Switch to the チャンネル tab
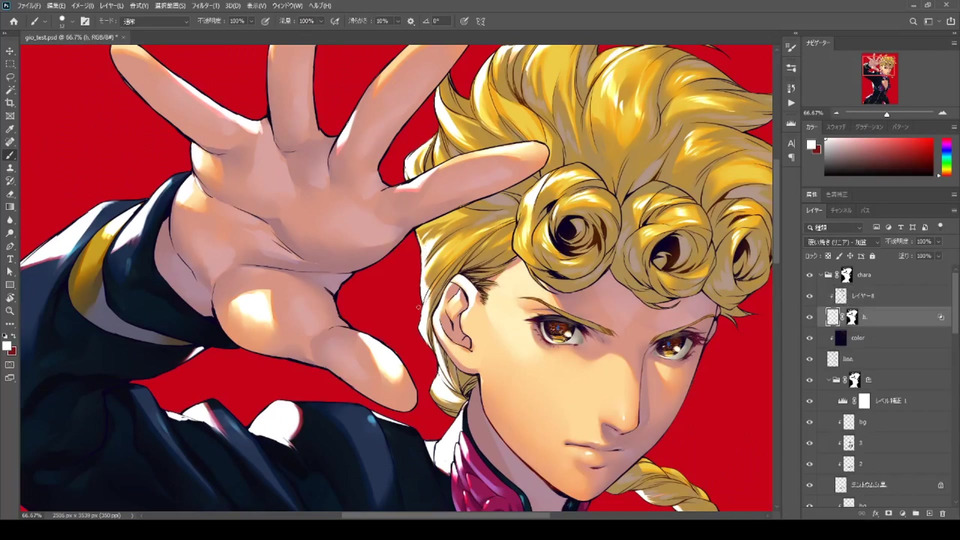The width and height of the screenshot is (960, 540). 841,211
